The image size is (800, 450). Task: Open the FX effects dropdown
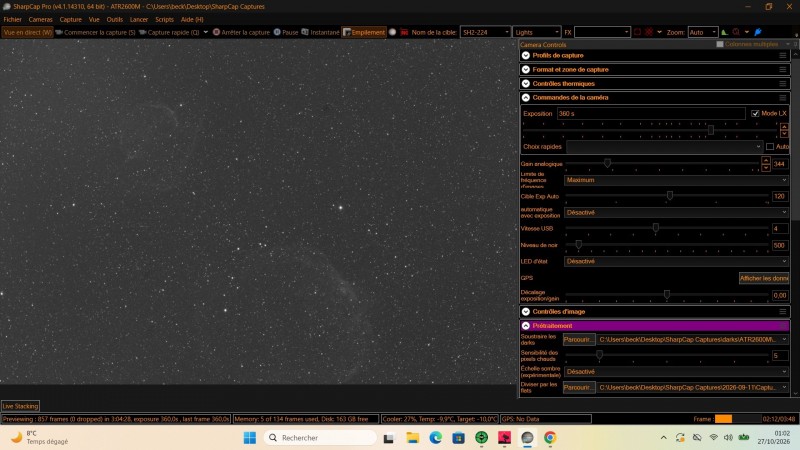pyautogui.click(x=602, y=32)
